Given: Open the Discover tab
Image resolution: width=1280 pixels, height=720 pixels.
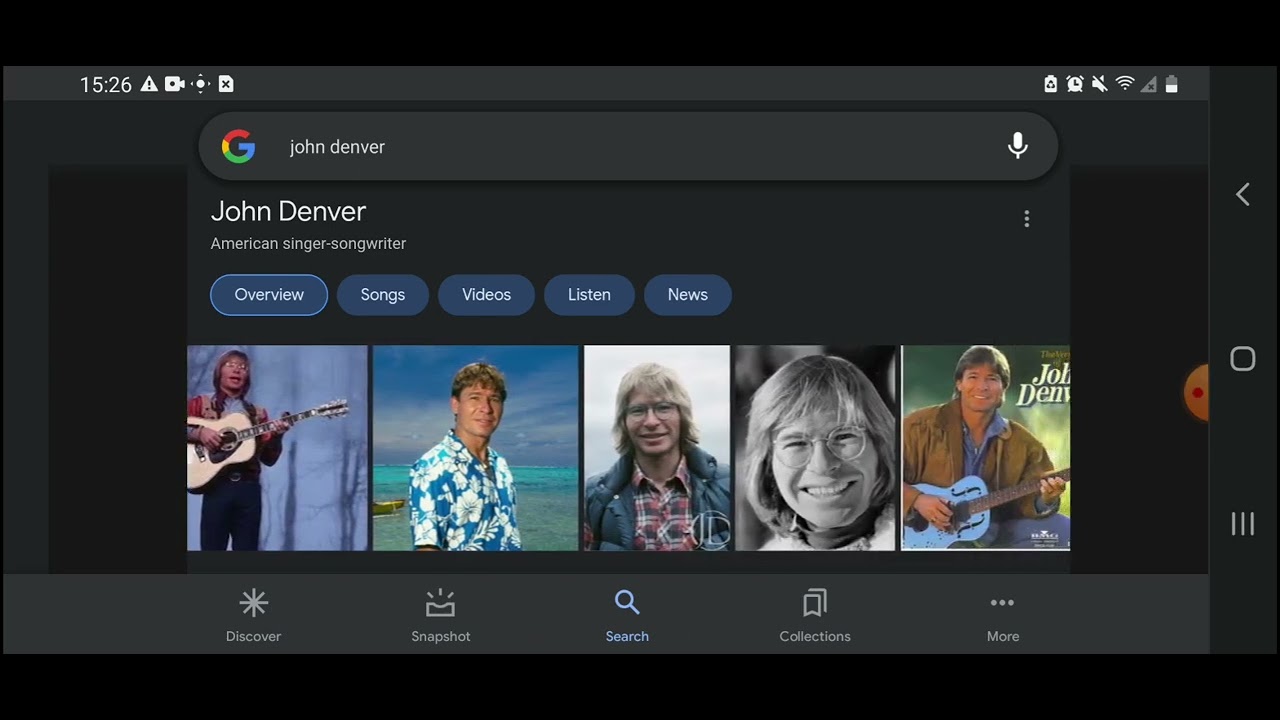Looking at the screenshot, I should pyautogui.click(x=253, y=615).
